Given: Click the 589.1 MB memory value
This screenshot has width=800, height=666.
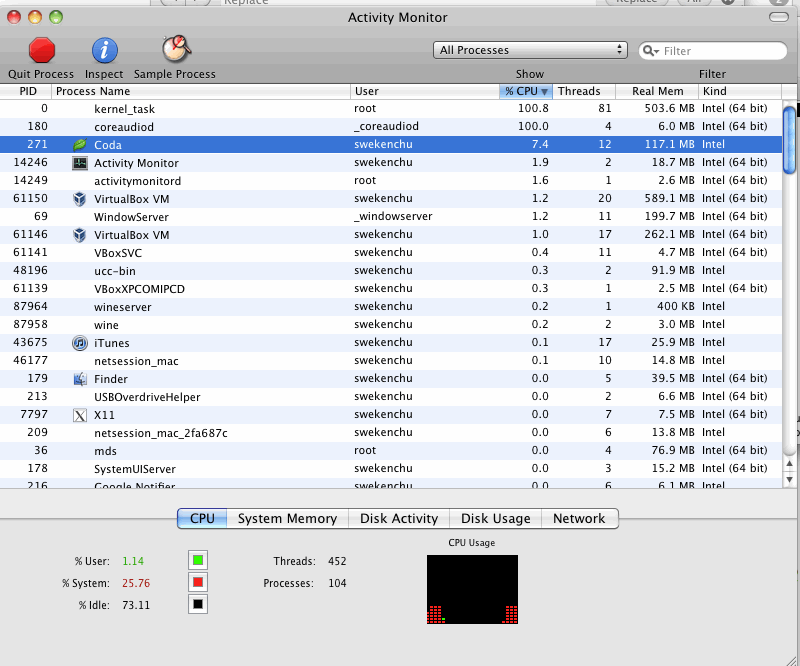Looking at the screenshot, I should click(x=669, y=198).
